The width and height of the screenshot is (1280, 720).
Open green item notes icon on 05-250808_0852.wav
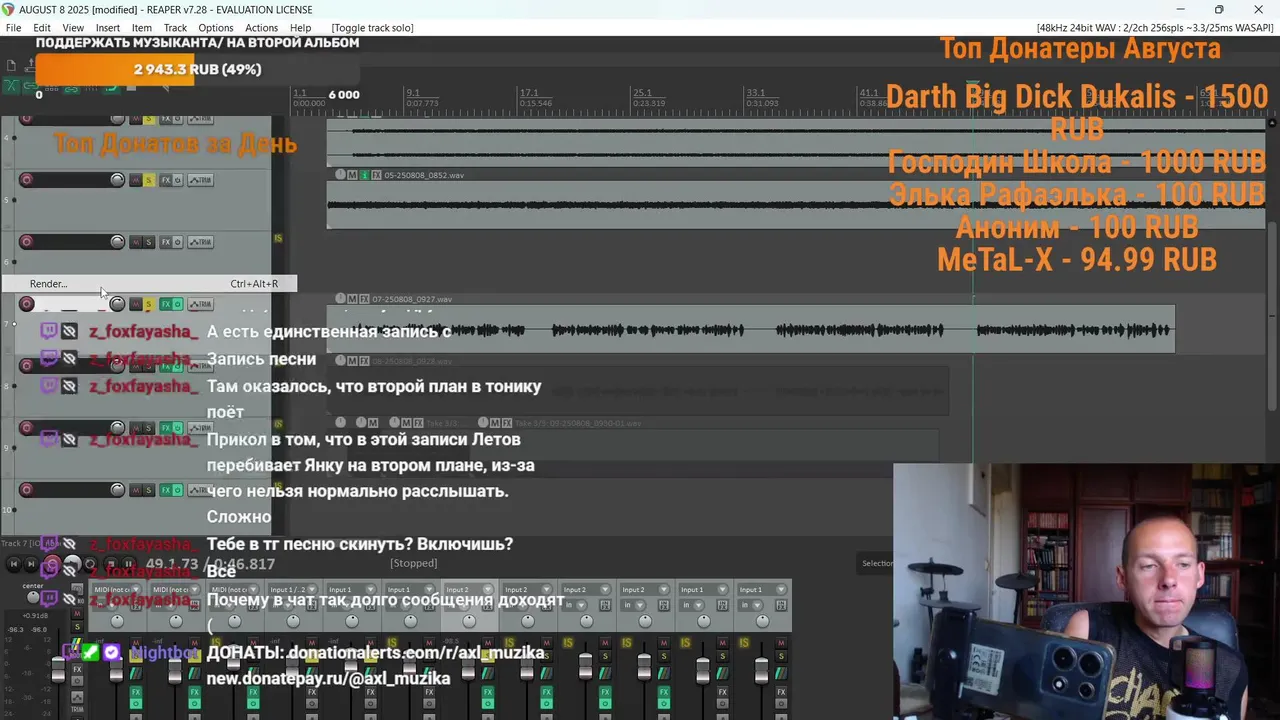(x=364, y=175)
